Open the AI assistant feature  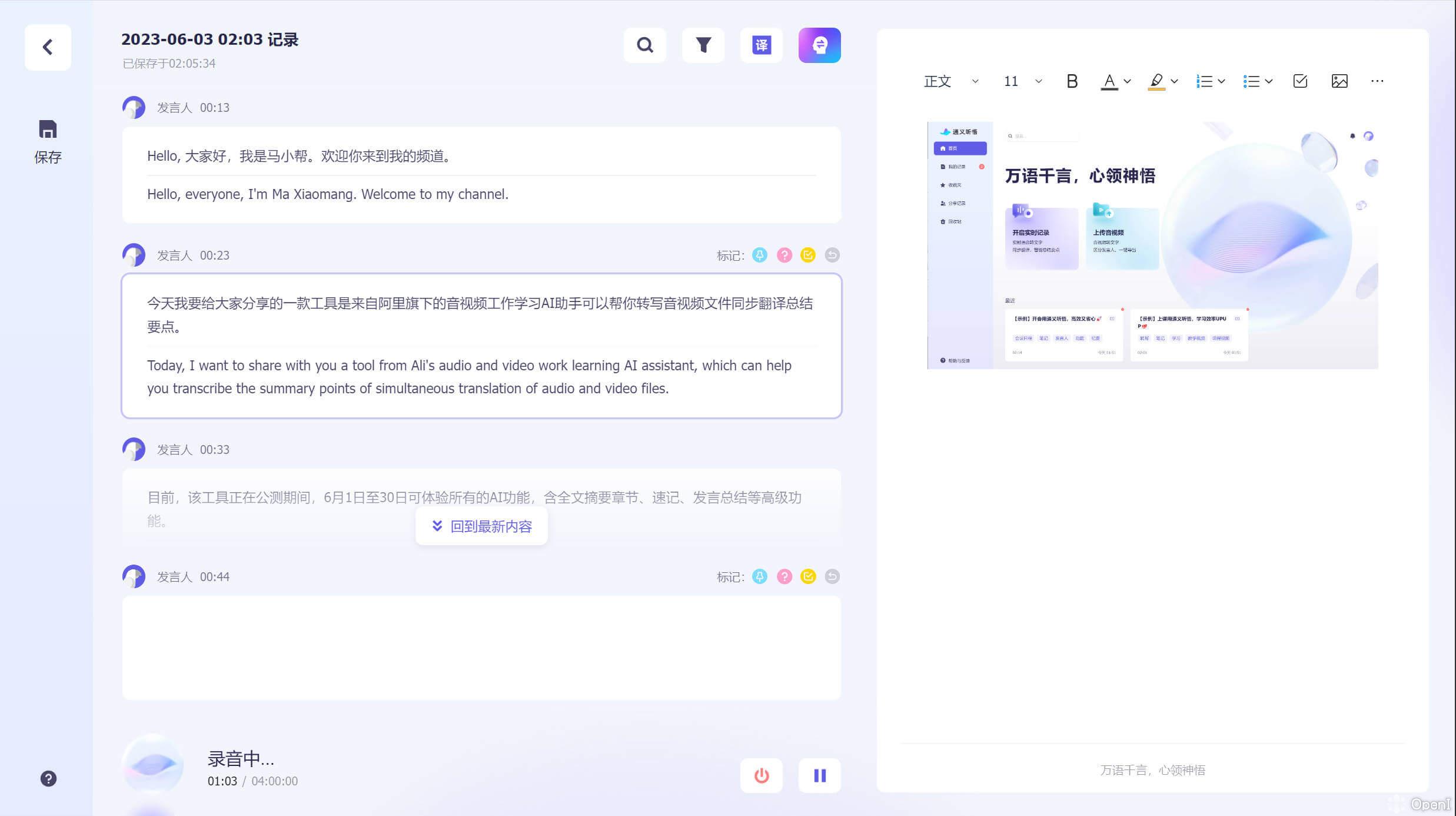[x=819, y=45]
